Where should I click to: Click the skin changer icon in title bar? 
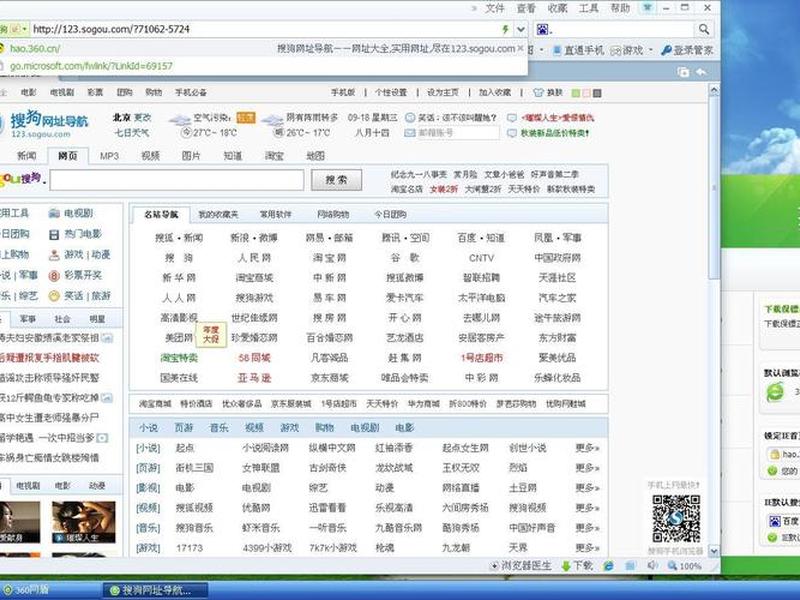(x=647, y=8)
